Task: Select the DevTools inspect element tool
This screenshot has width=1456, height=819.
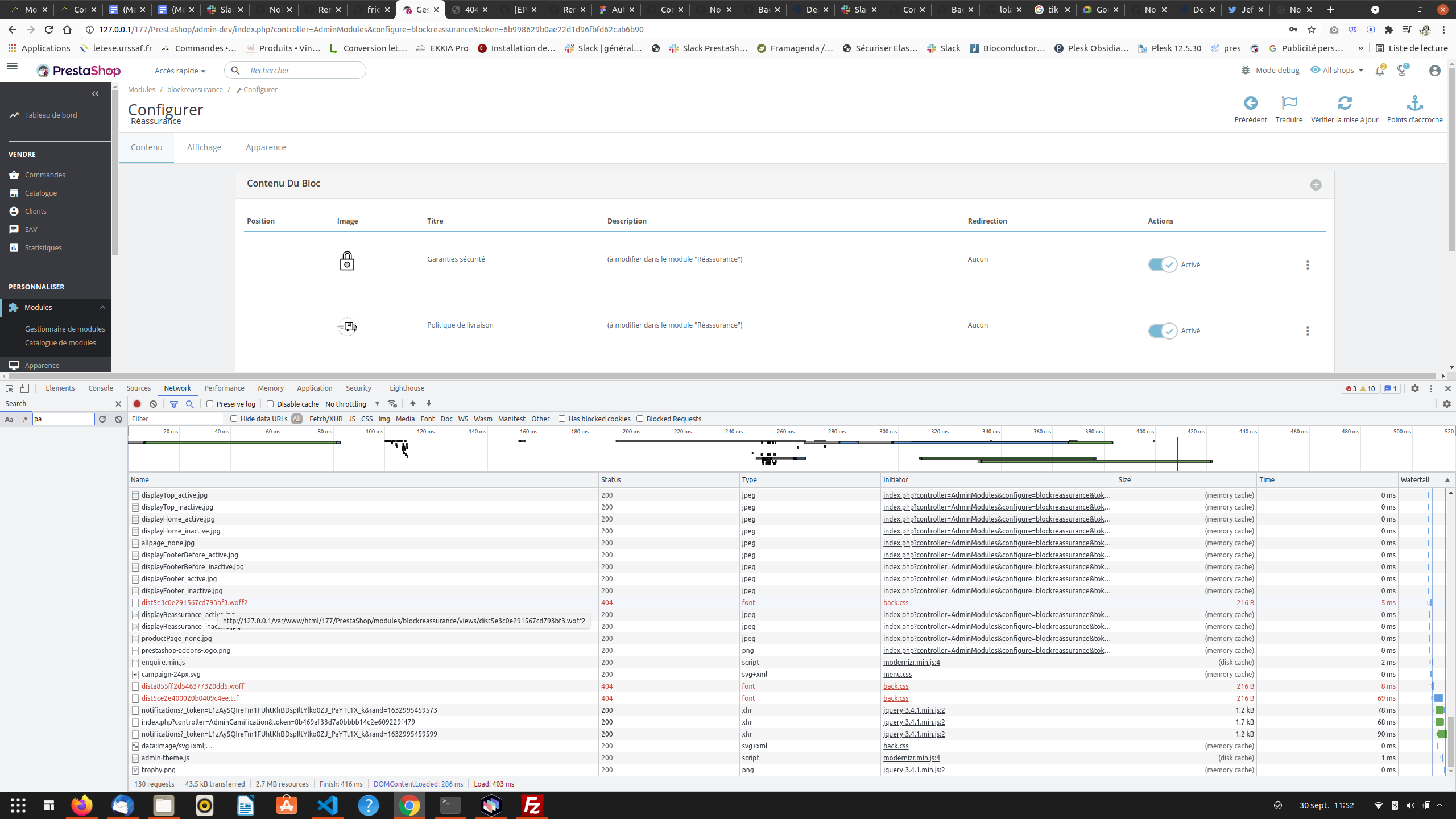Action: pyautogui.click(x=8, y=388)
